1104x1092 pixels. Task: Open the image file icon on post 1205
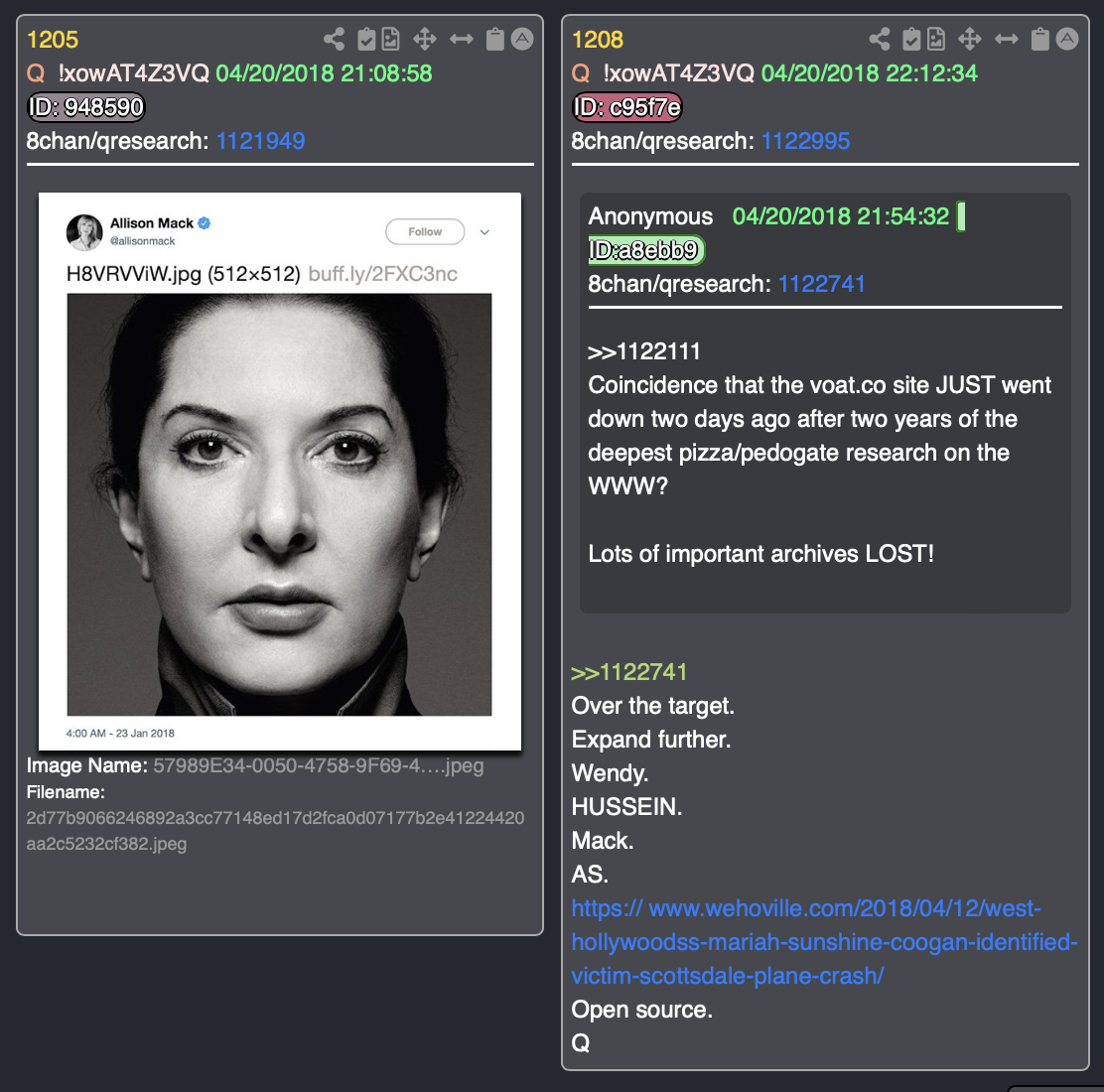click(x=391, y=39)
